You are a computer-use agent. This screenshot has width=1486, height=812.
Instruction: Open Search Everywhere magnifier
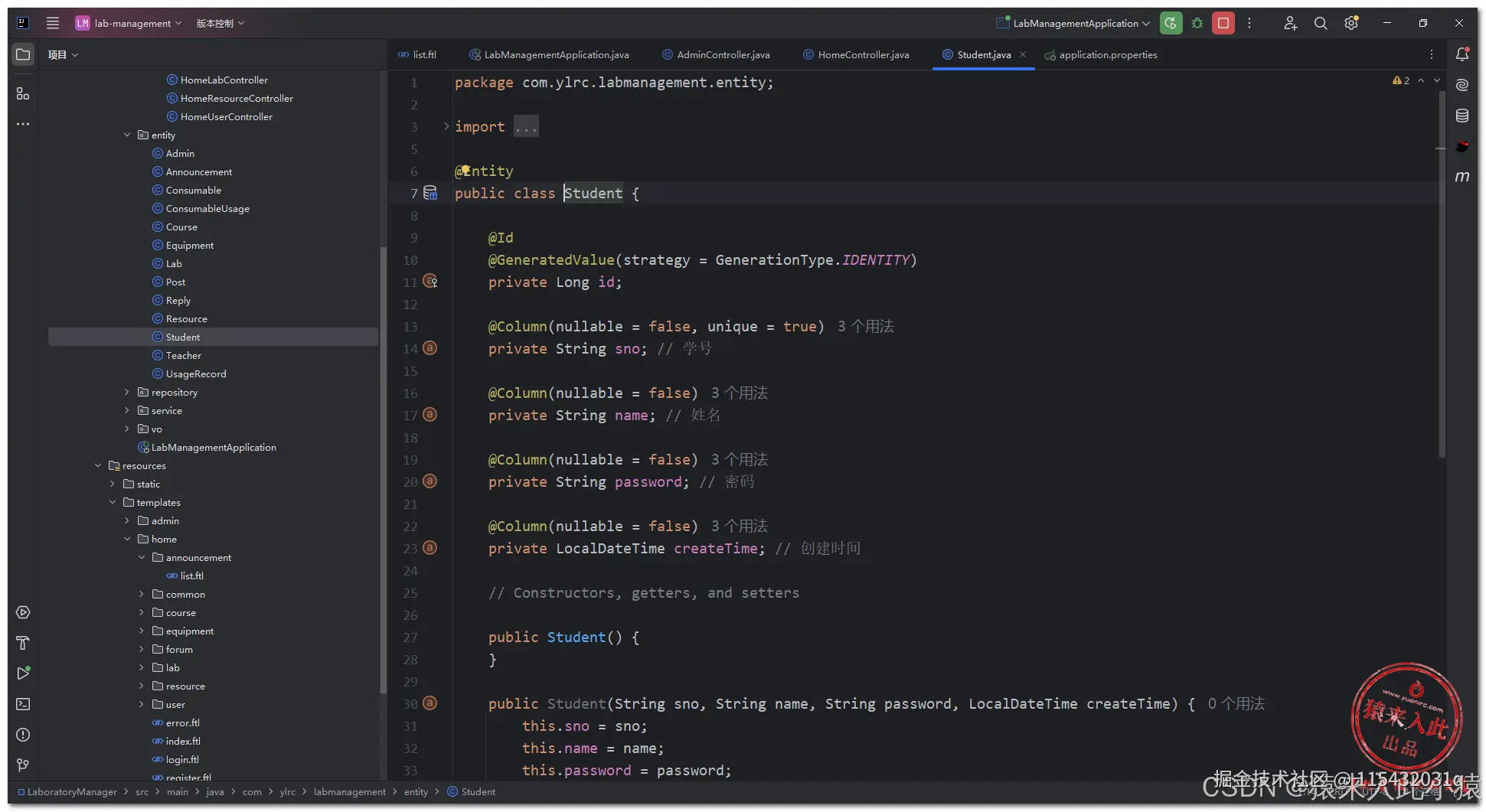(1321, 23)
